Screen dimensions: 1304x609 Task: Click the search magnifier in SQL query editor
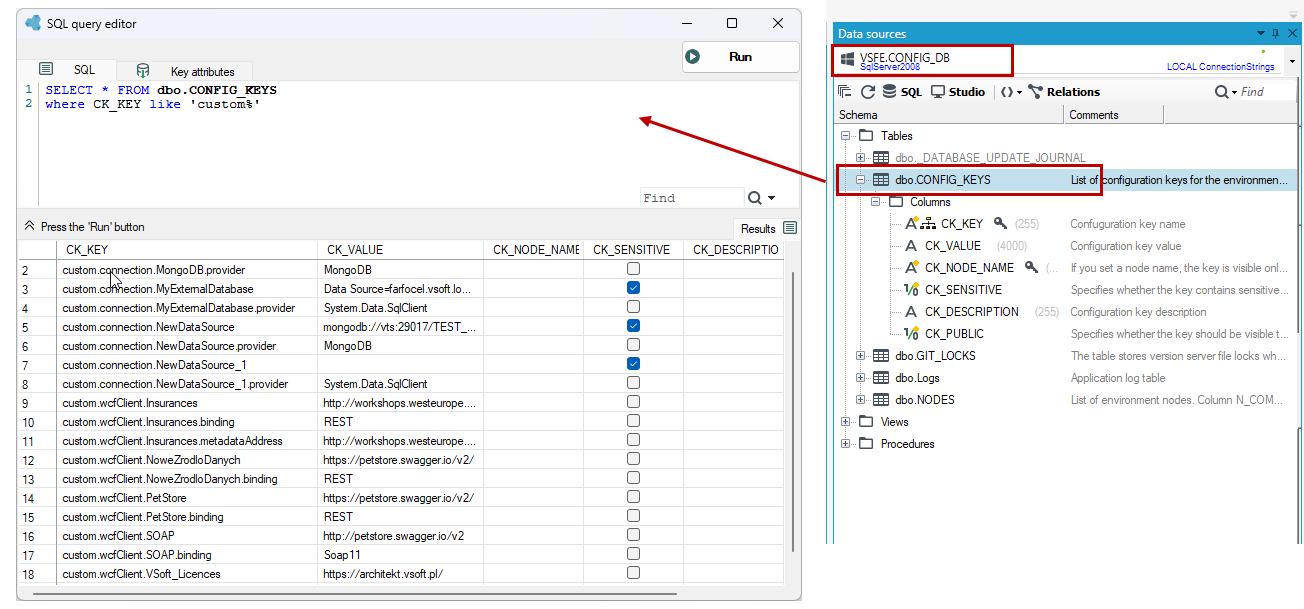pyautogui.click(x=755, y=198)
